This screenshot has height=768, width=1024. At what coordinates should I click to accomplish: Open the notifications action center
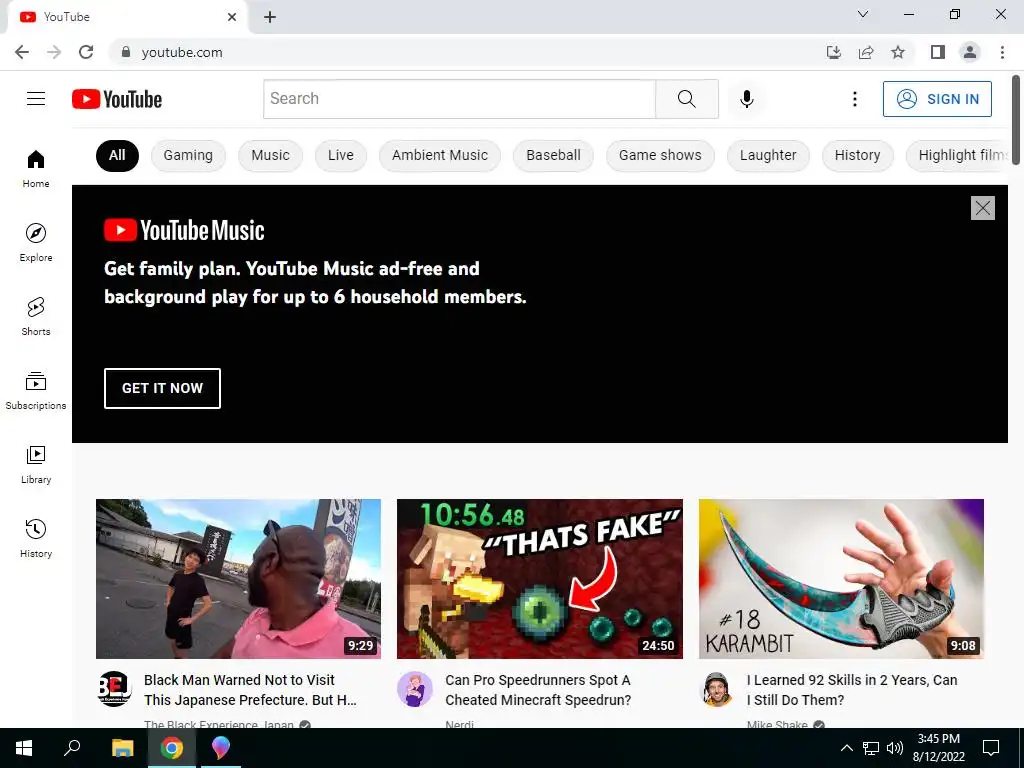[x=991, y=748]
